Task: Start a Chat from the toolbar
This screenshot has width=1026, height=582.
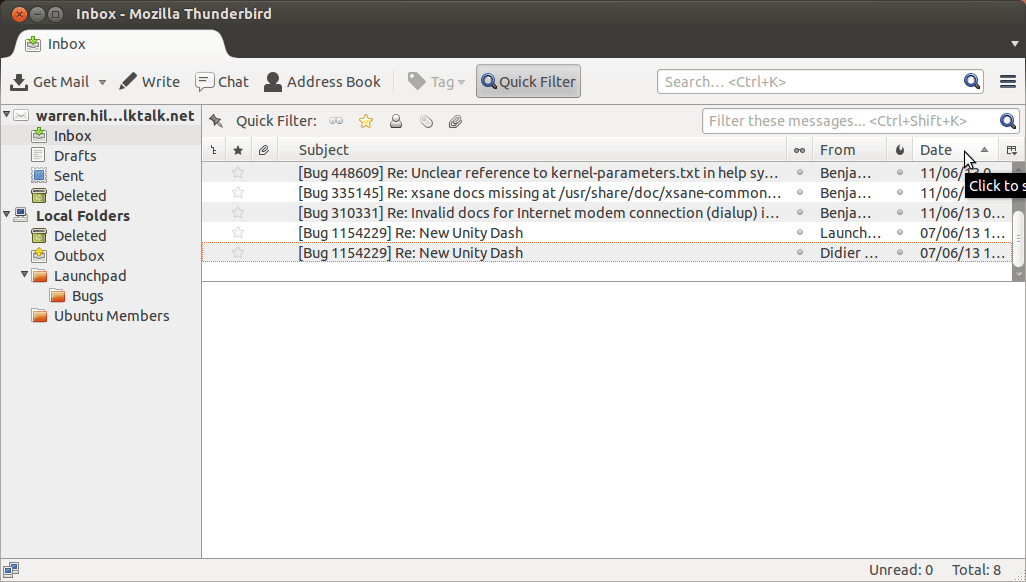Action: (222, 82)
